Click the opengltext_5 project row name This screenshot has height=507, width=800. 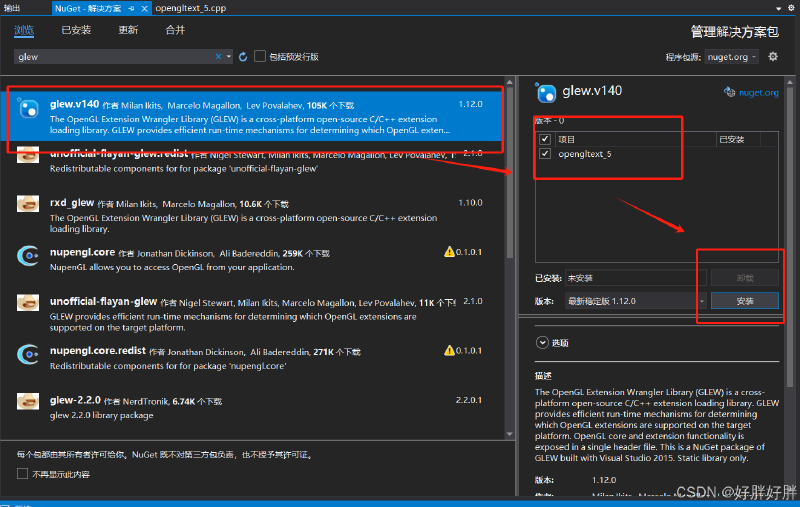pyautogui.click(x=585, y=154)
